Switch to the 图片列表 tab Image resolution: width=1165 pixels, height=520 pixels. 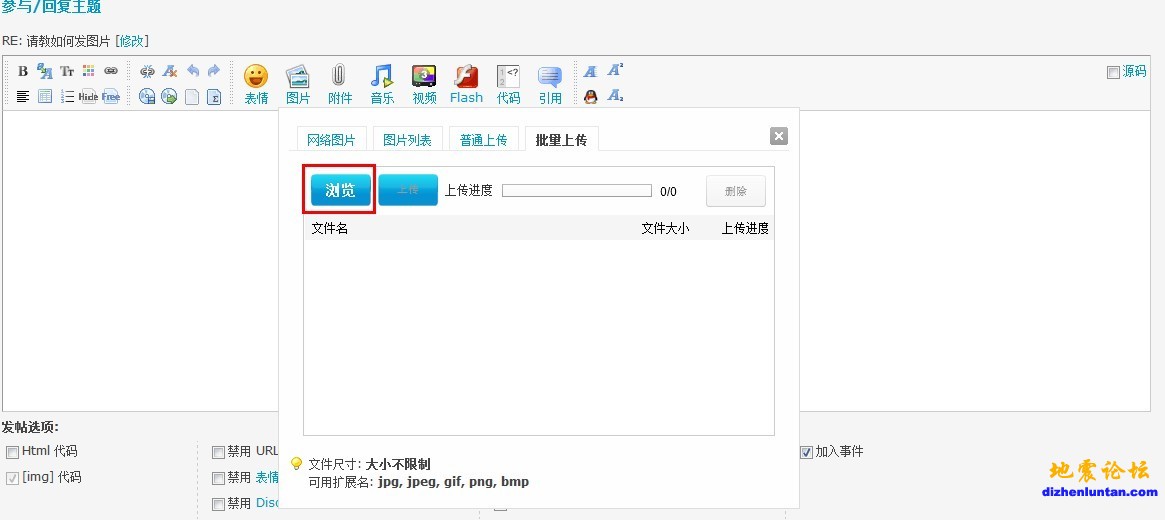407,140
